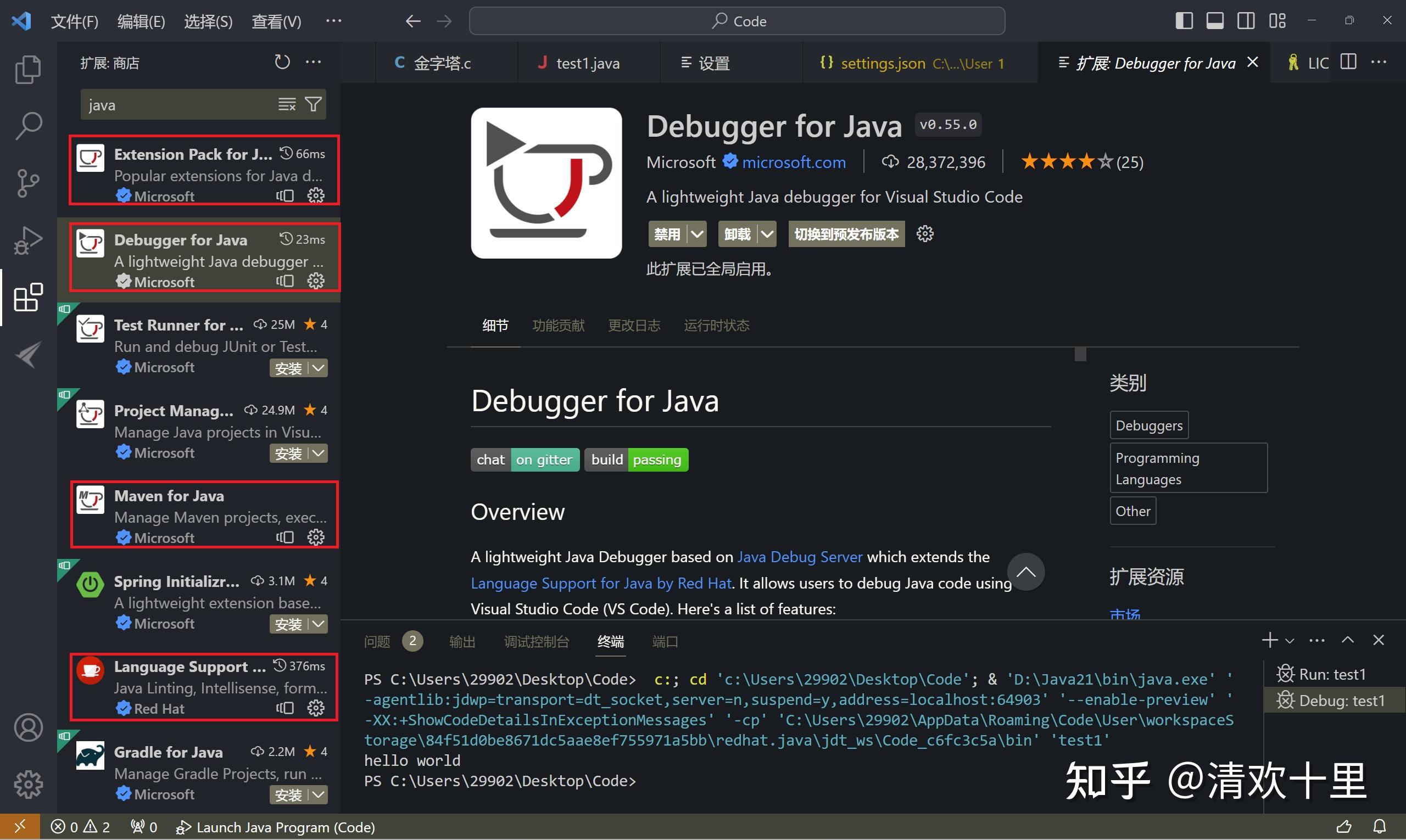Open gear settings for Maven for Java
The image size is (1406, 840).
click(x=315, y=536)
